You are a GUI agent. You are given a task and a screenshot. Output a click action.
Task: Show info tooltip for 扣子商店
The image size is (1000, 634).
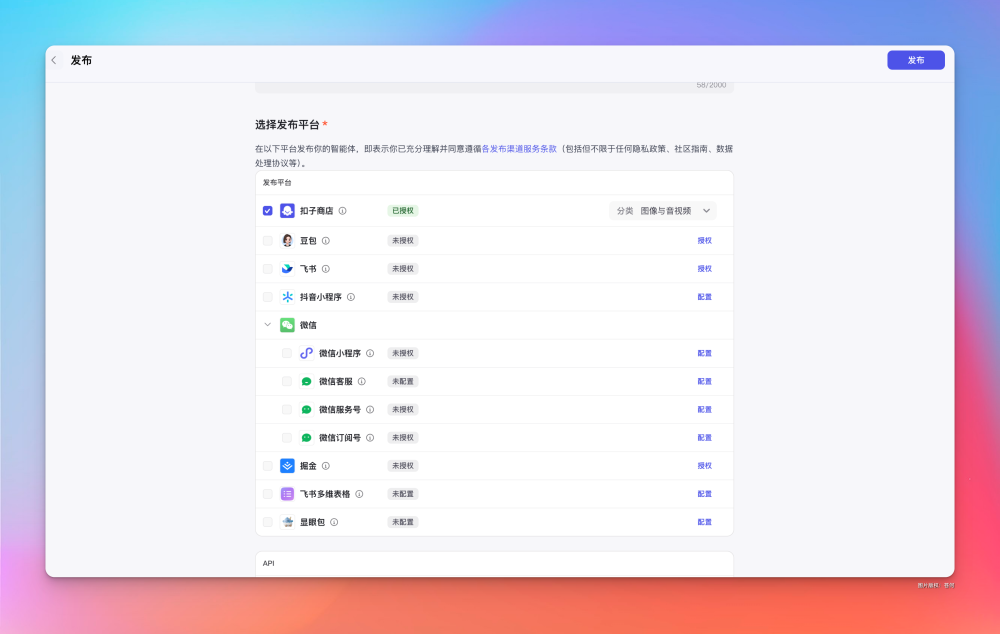pyautogui.click(x=342, y=210)
